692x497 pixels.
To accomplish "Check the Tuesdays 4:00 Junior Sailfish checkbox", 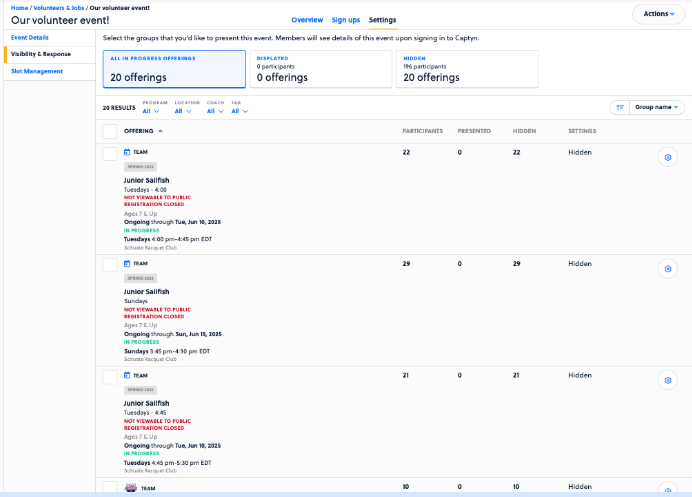I will pos(110,153).
